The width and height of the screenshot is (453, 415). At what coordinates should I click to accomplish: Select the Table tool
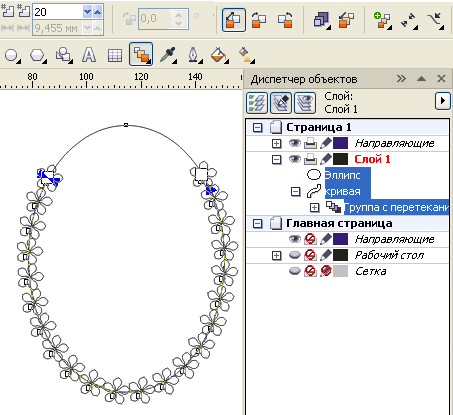tap(115, 55)
